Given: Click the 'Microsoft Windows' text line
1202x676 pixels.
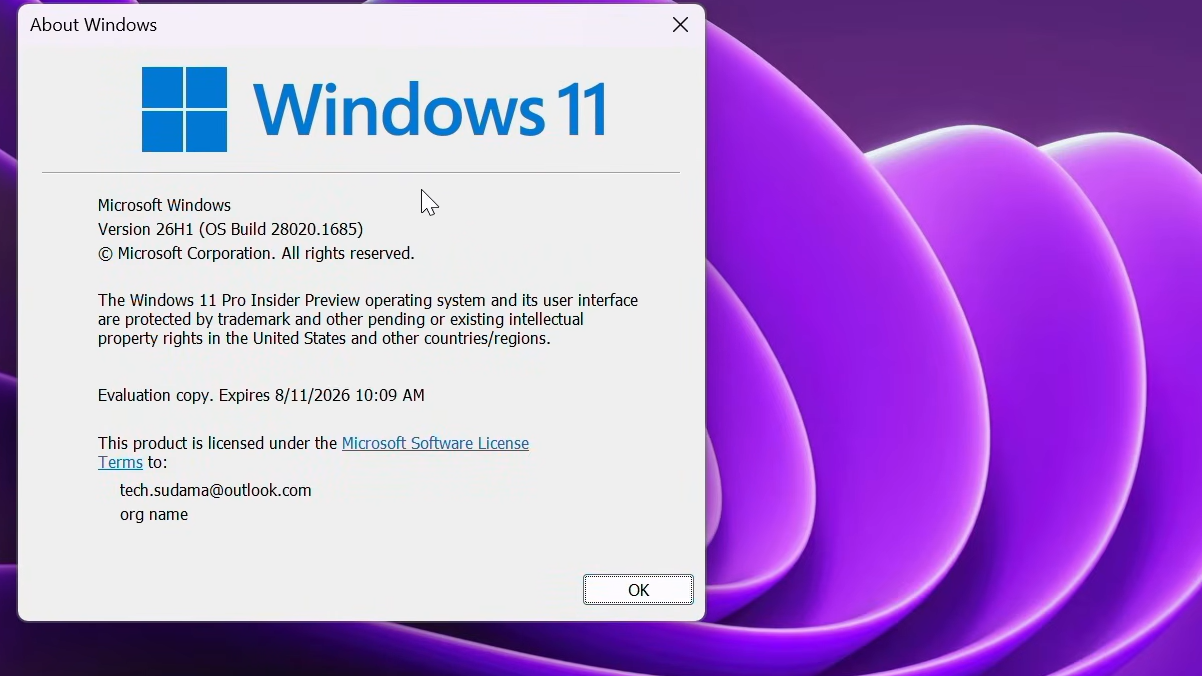Looking at the screenshot, I should click(x=165, y=205).
